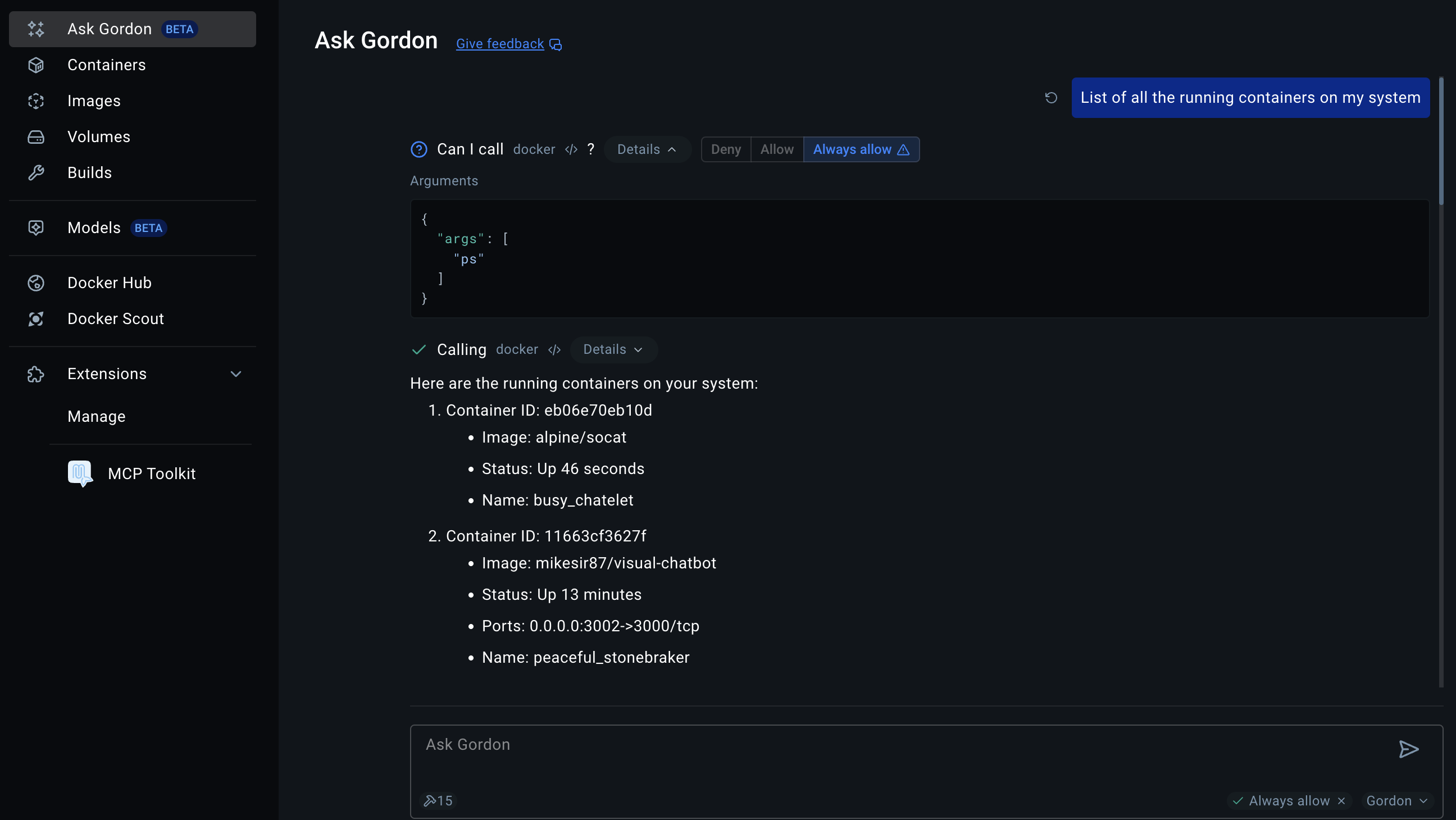Select Manage under Extensions
The image size is (1456, 820).
pos(96,417)
